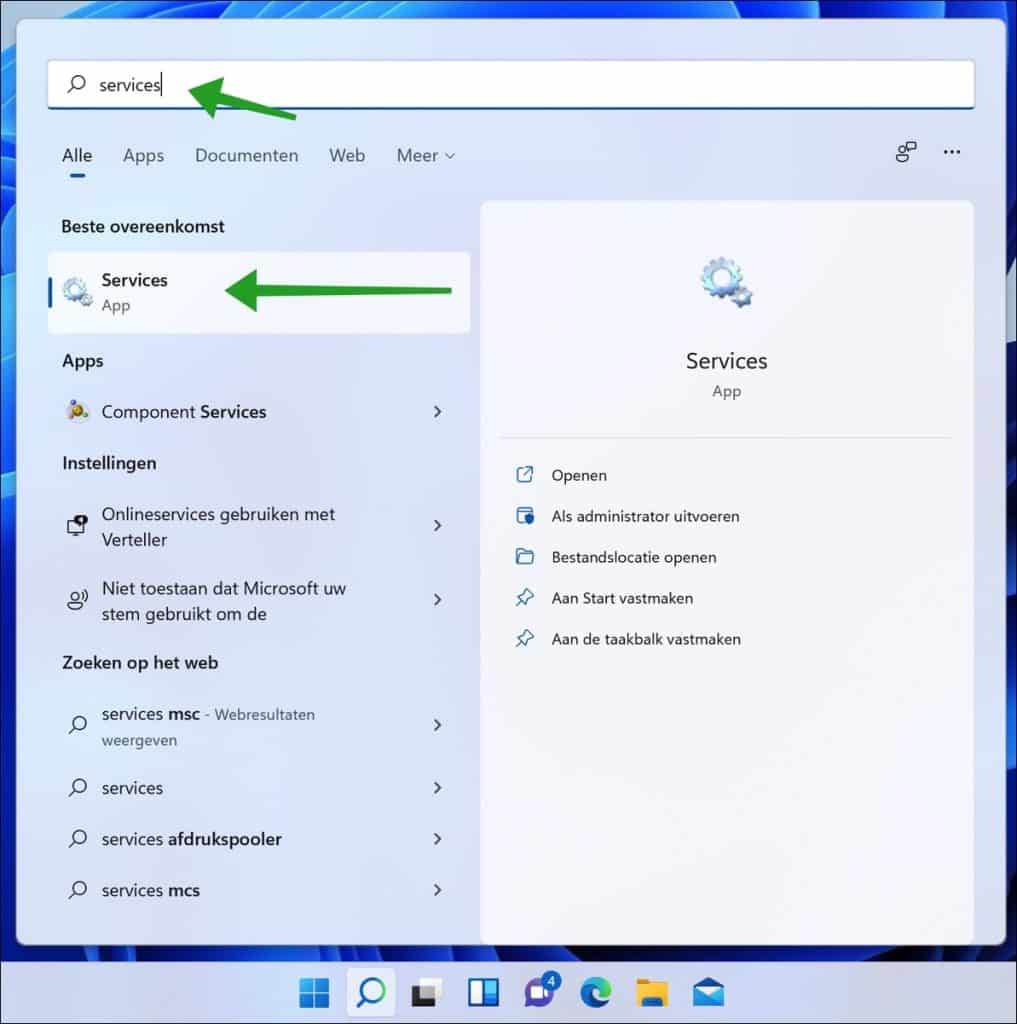
Task: Click the 'Openen' action link
Action: [x=579, y=475]
